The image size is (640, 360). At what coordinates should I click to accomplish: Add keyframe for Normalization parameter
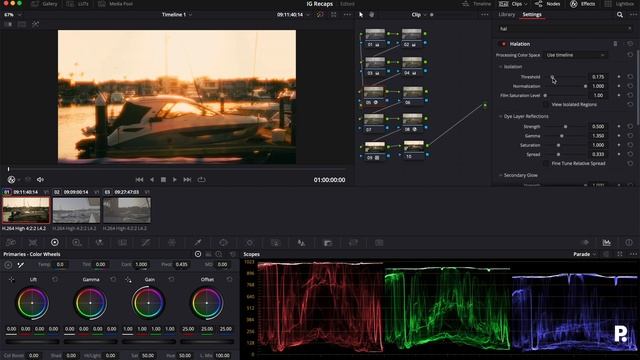coord(619,86)
